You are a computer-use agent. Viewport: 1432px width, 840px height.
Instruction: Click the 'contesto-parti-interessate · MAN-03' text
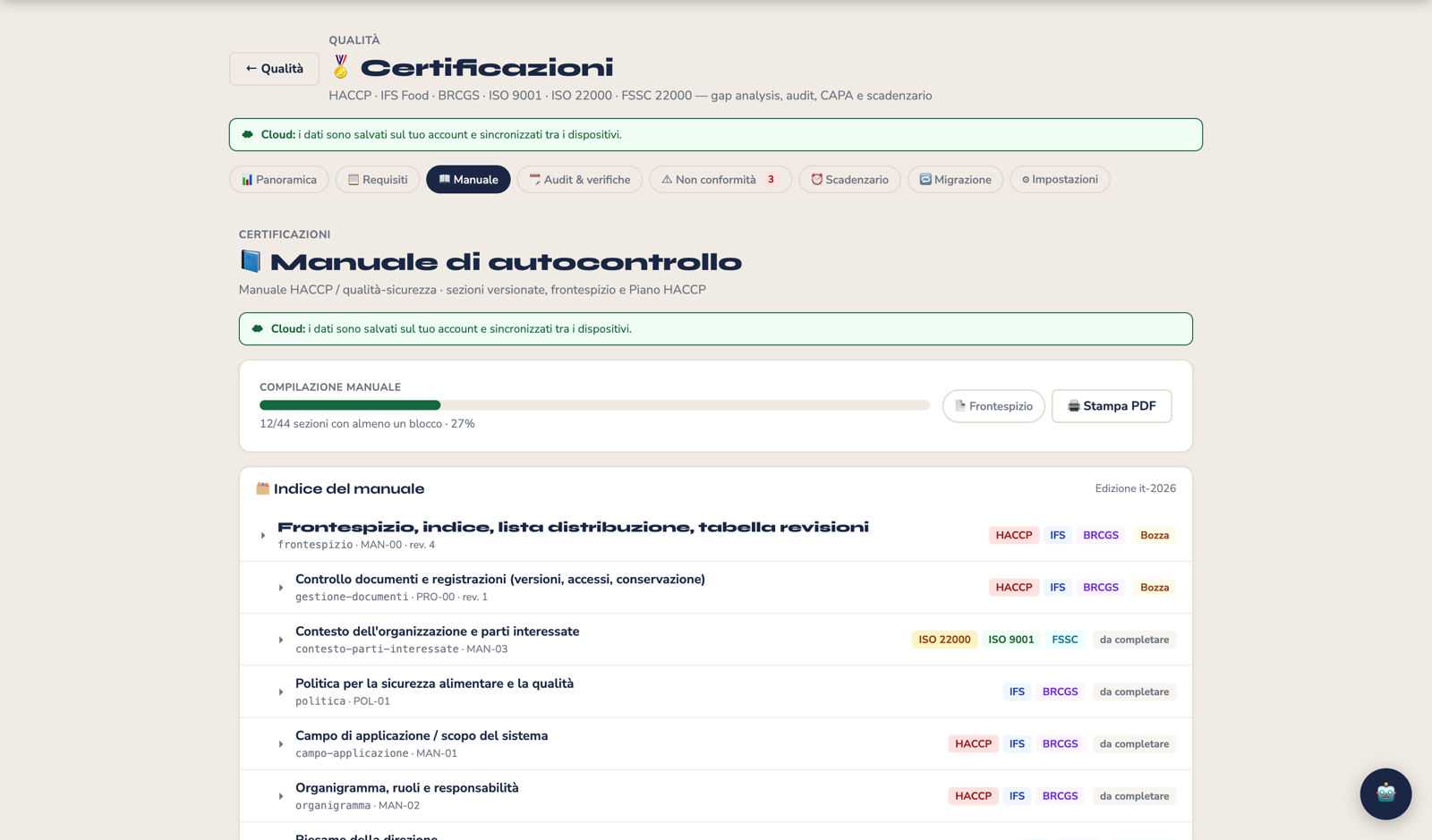click(x=401, y=649)
